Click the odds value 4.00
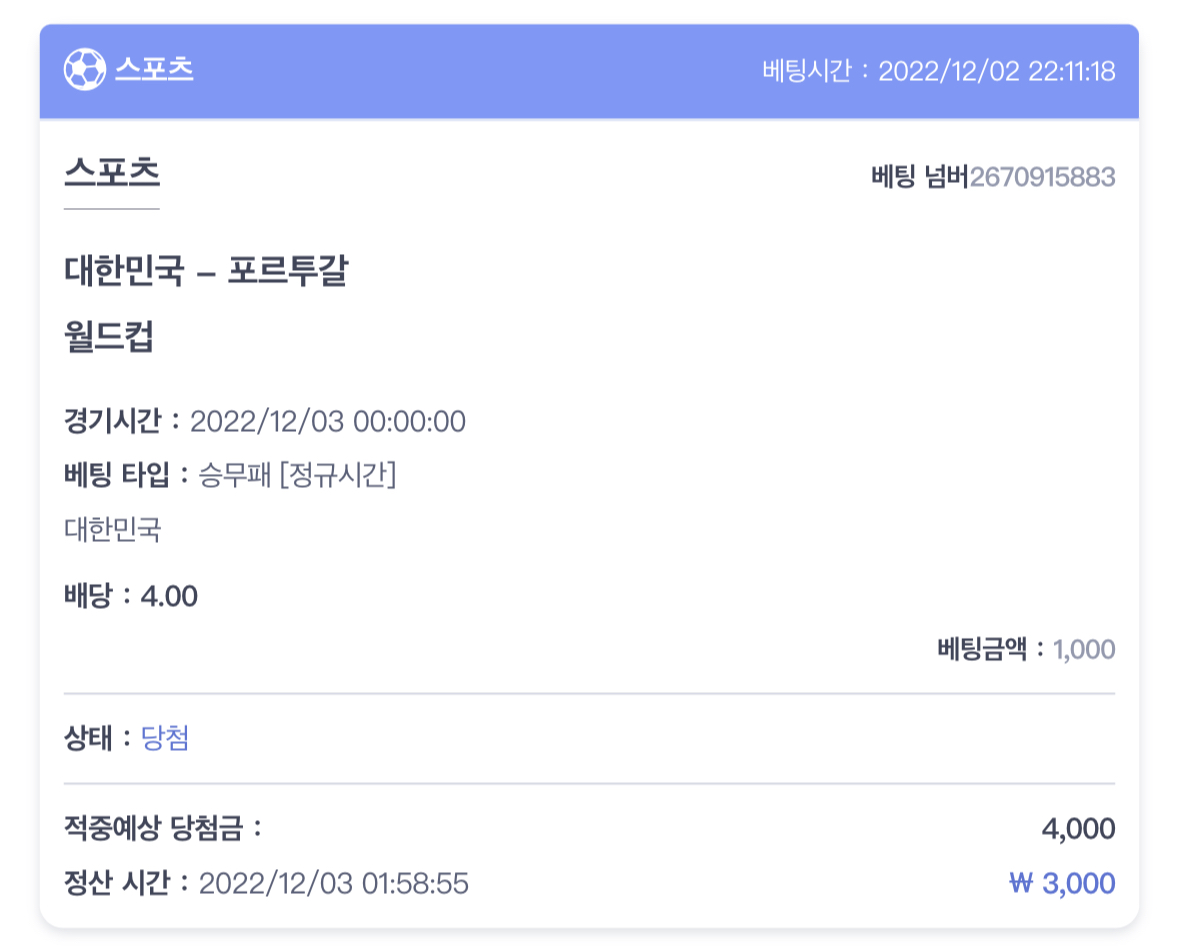Screen dimensions: 1179x946 [169, 596]
